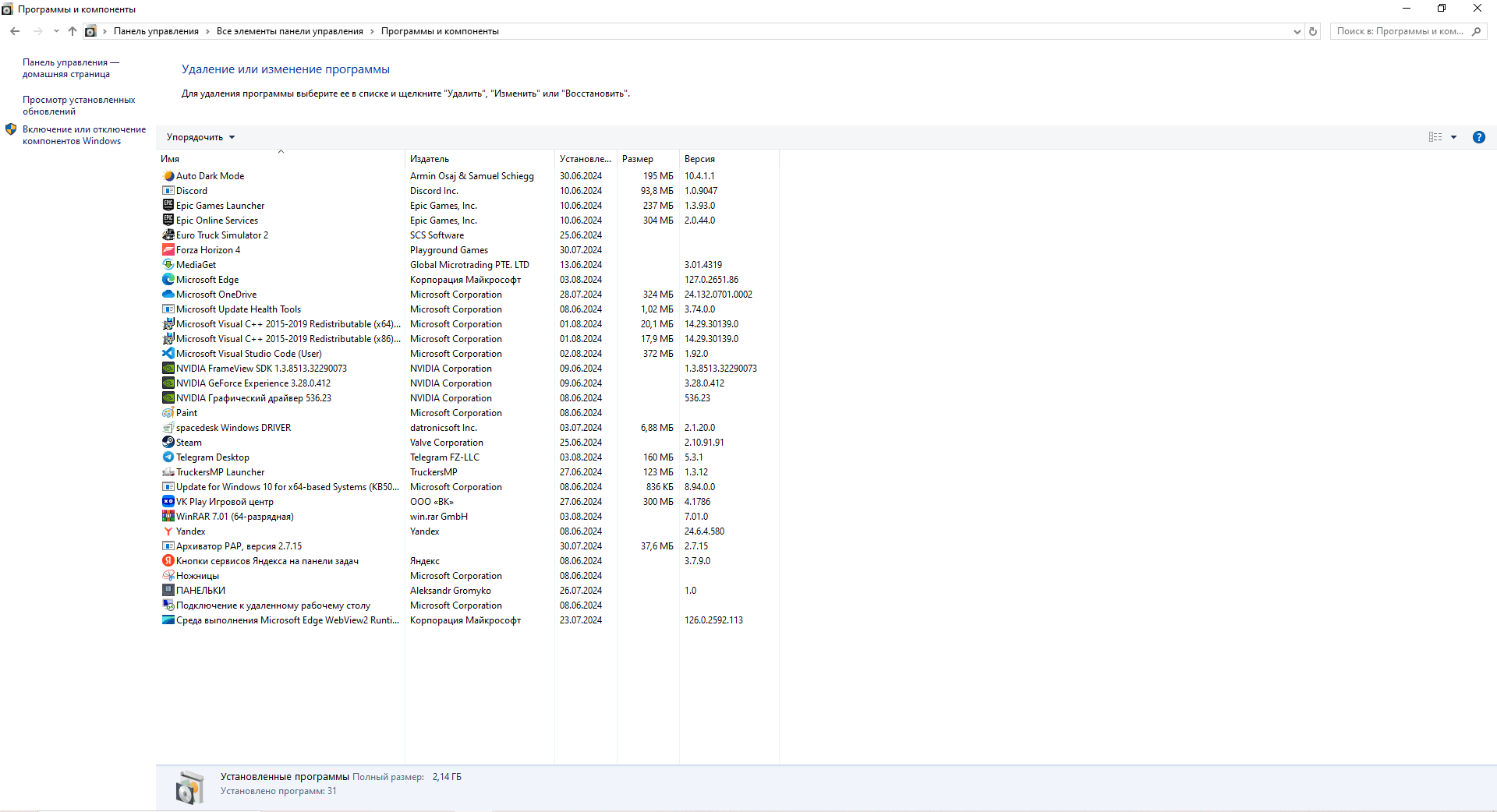The width and height of the screenshot is (1497, 812).
Task: Expand breadcrumb arrow before Программы и компоненты
Action: [x=372, y=31]
